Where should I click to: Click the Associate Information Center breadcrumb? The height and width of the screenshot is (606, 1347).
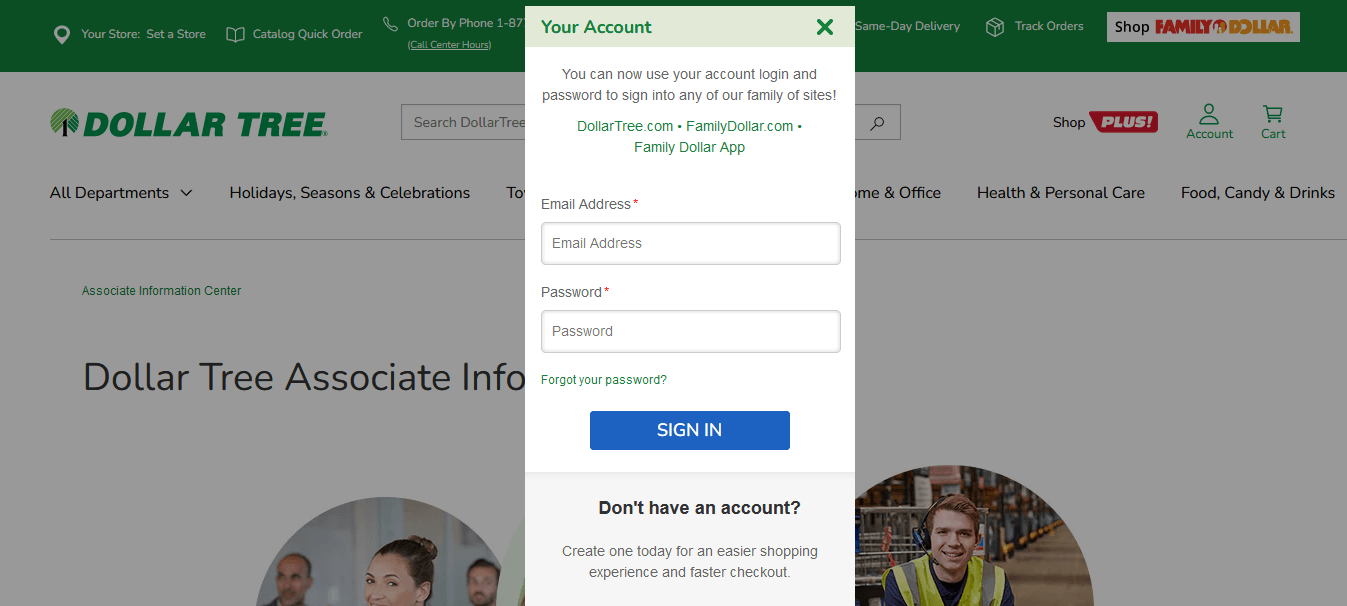pos(161,291)
